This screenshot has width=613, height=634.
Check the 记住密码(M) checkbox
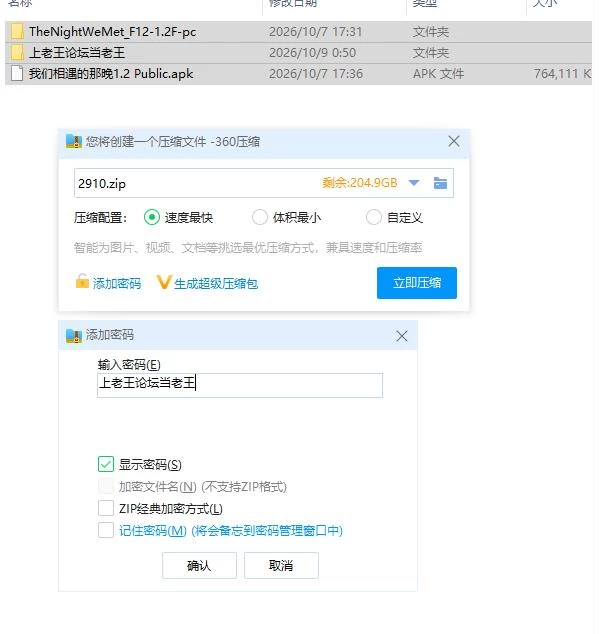(x=106, y=530)
